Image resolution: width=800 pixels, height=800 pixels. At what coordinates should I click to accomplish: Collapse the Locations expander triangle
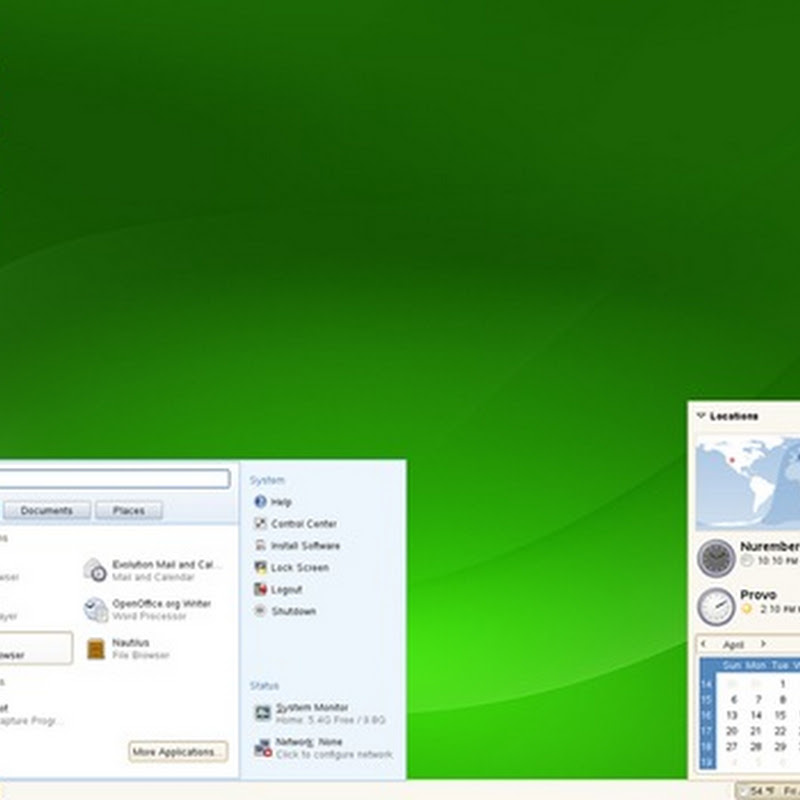pyautogui.click(x=701, y=416)
